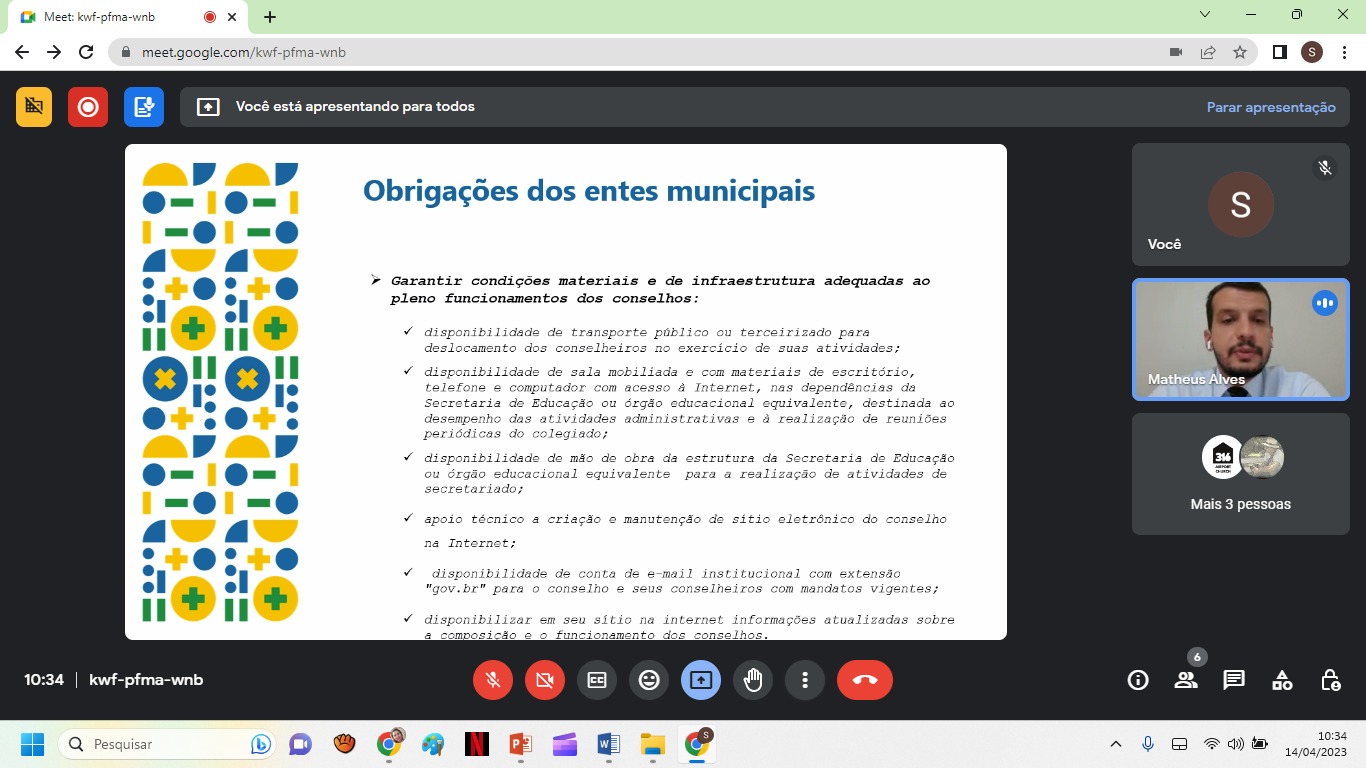Expand the Mais 3 pessoas tile
1366x768 pixels.
coord(1240,474)
